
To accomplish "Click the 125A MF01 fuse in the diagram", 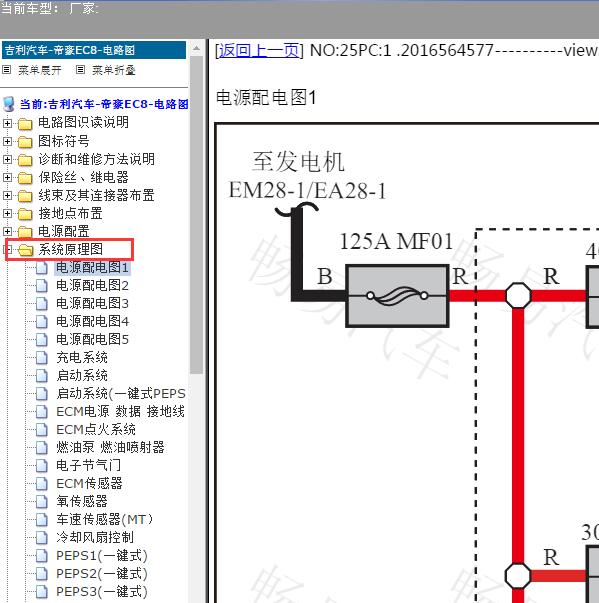I will click(x=398, y=296).
